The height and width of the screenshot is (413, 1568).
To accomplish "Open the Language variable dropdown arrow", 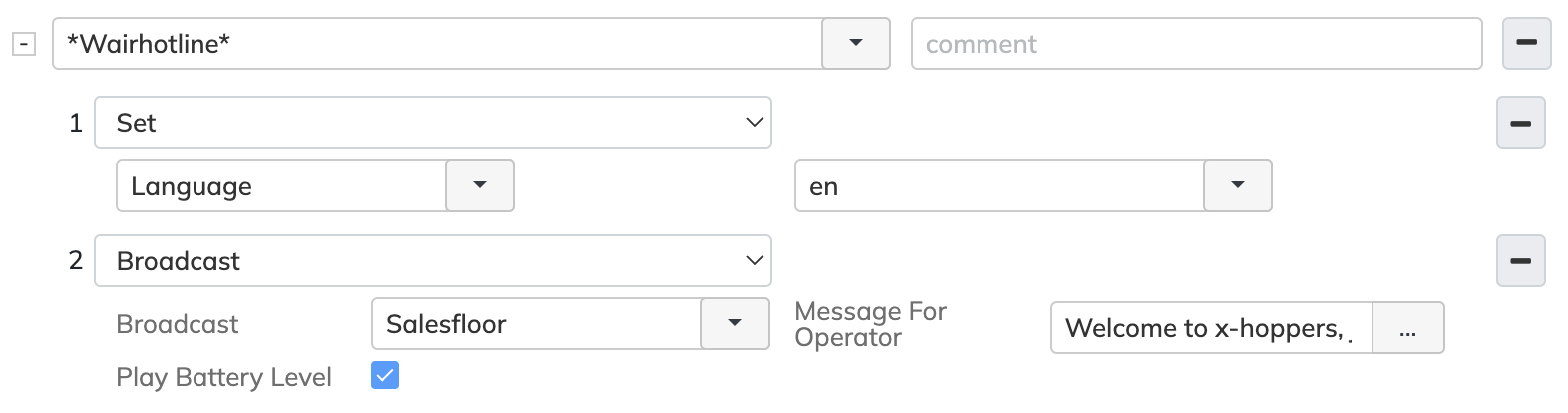I will pos(479,186).
